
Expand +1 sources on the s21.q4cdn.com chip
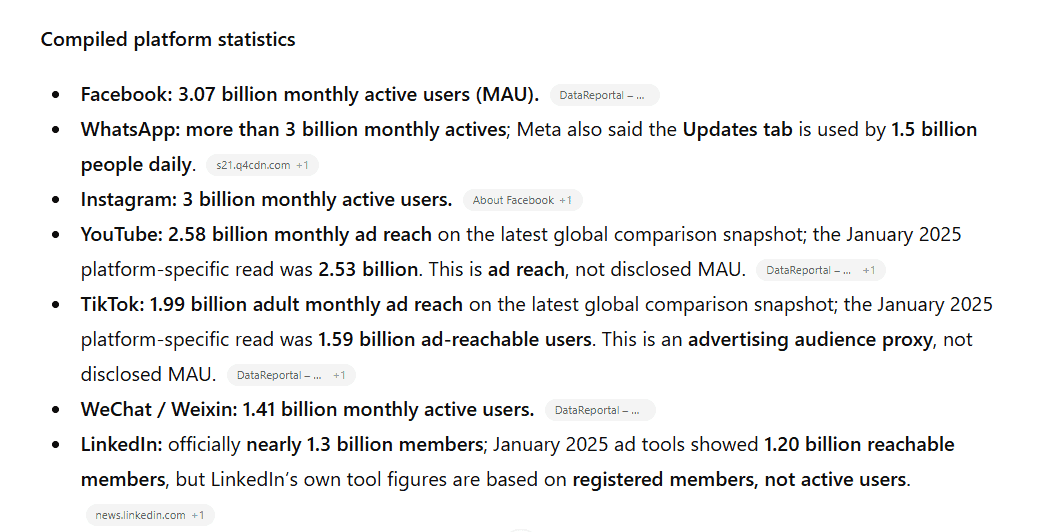pos(302,165)
